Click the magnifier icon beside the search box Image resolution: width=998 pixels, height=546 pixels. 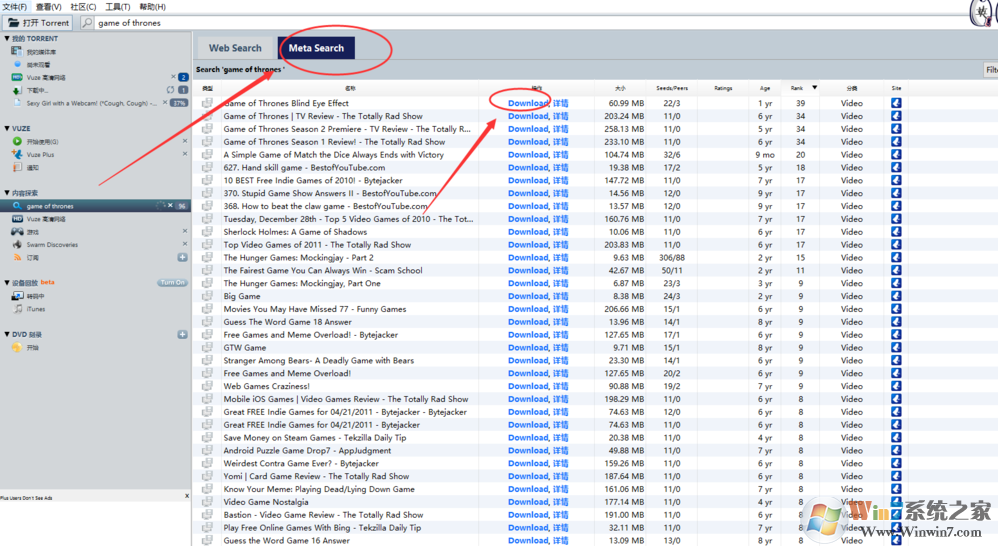point(87,23)
